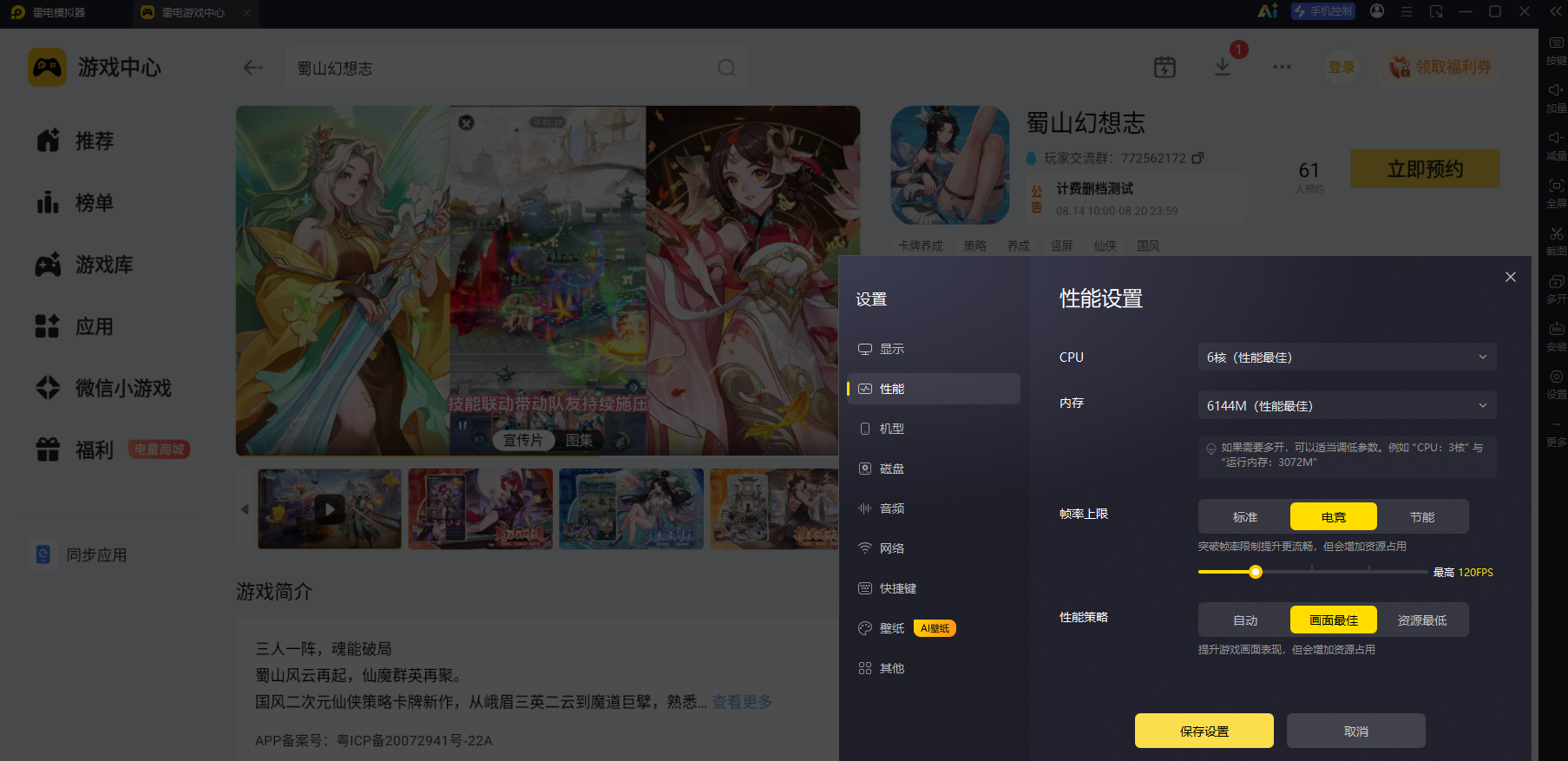Open the 壁纸 wallpaper settings
The image size is (1568, 761).
(881, 628)
